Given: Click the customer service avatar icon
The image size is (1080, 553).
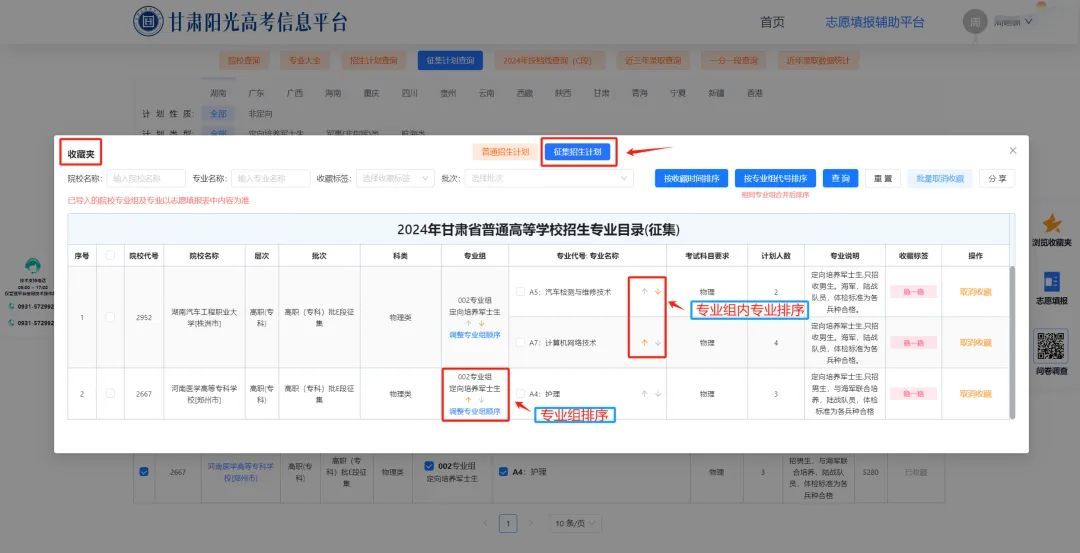Looking at the screenshot, I should (32, 266).
